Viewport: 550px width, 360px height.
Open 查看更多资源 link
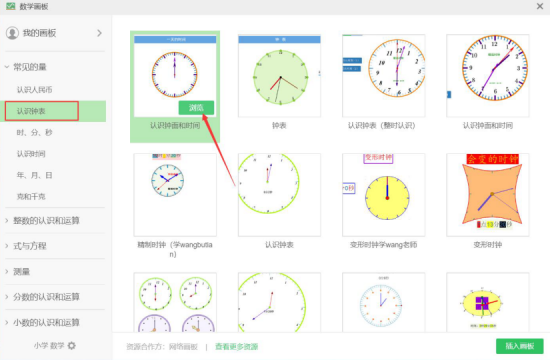coord(236,347)
